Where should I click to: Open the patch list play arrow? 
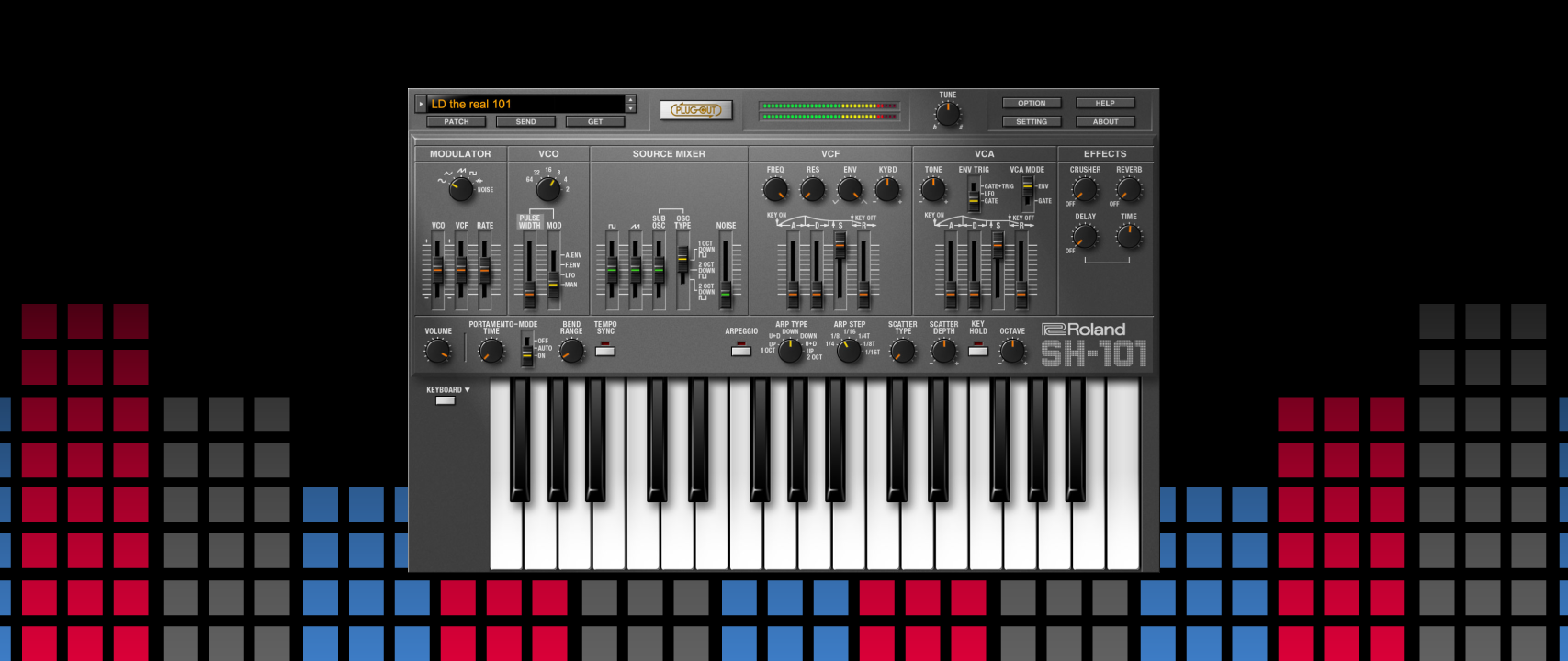[x=421, y=104]
